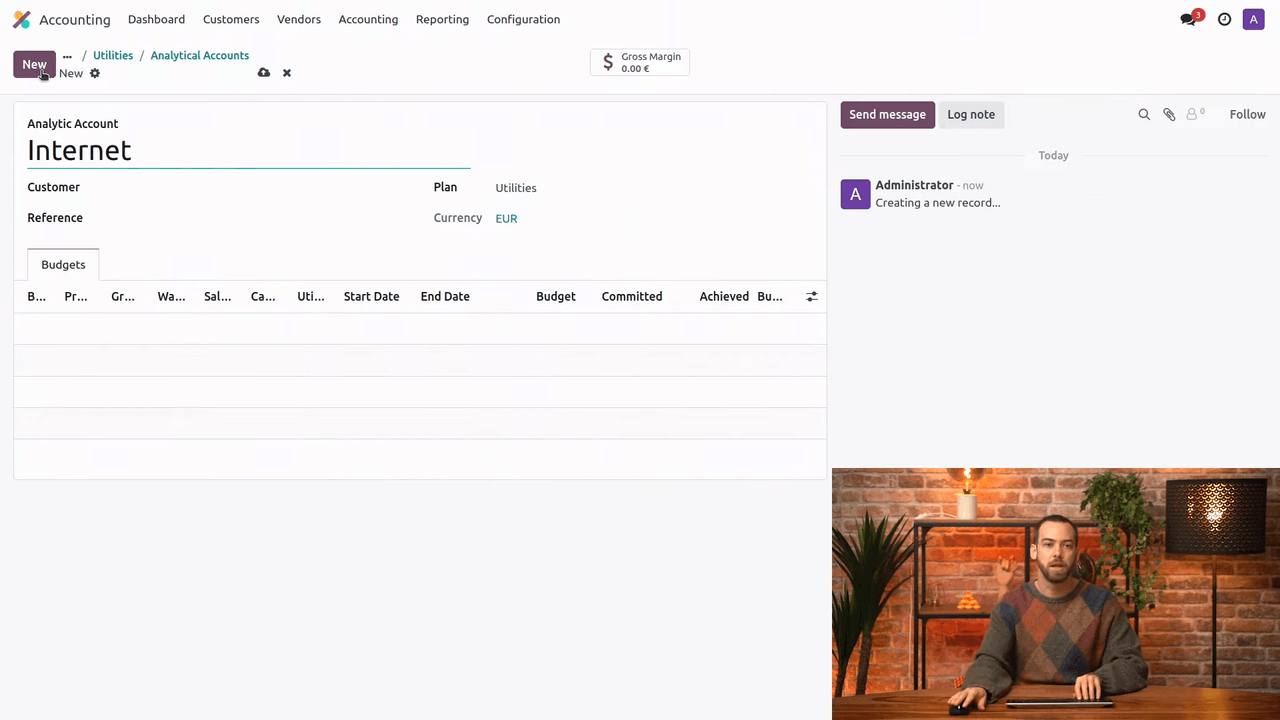Open the messages chat icon
This screenshot has width=1280, height=720.
pos(1188,19)
